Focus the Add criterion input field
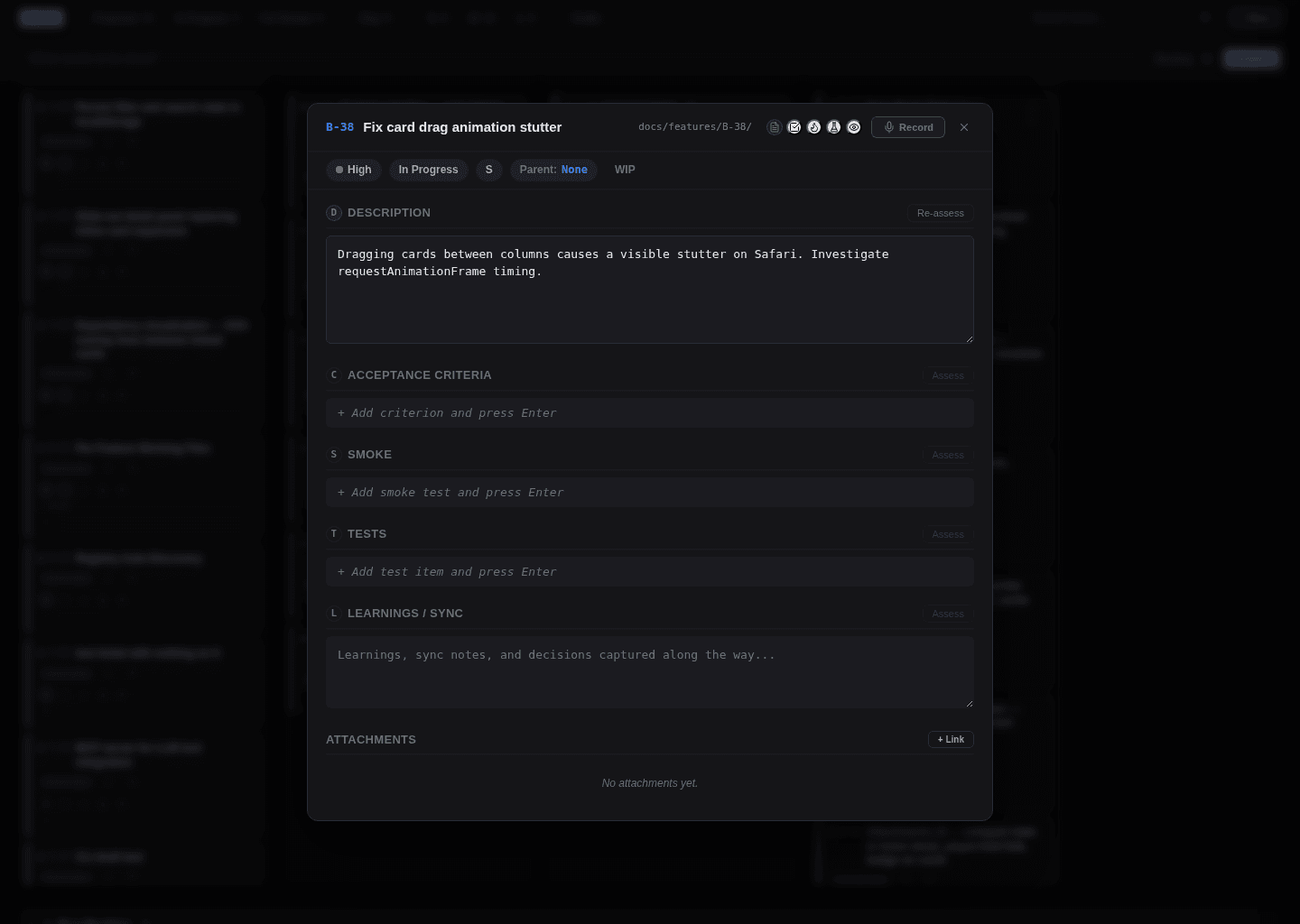 click(650, 413)
